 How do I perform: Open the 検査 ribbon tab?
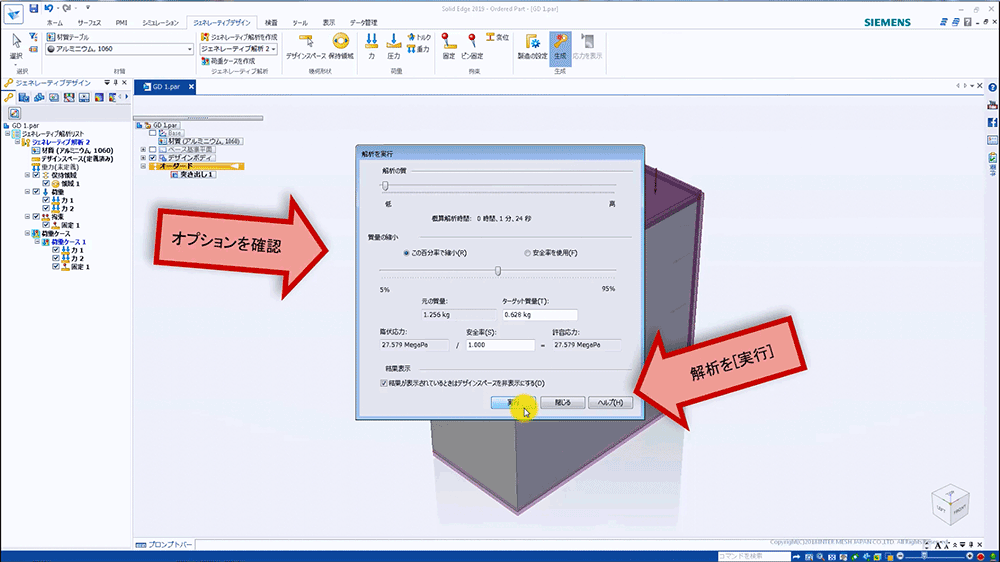pos(271,23)
